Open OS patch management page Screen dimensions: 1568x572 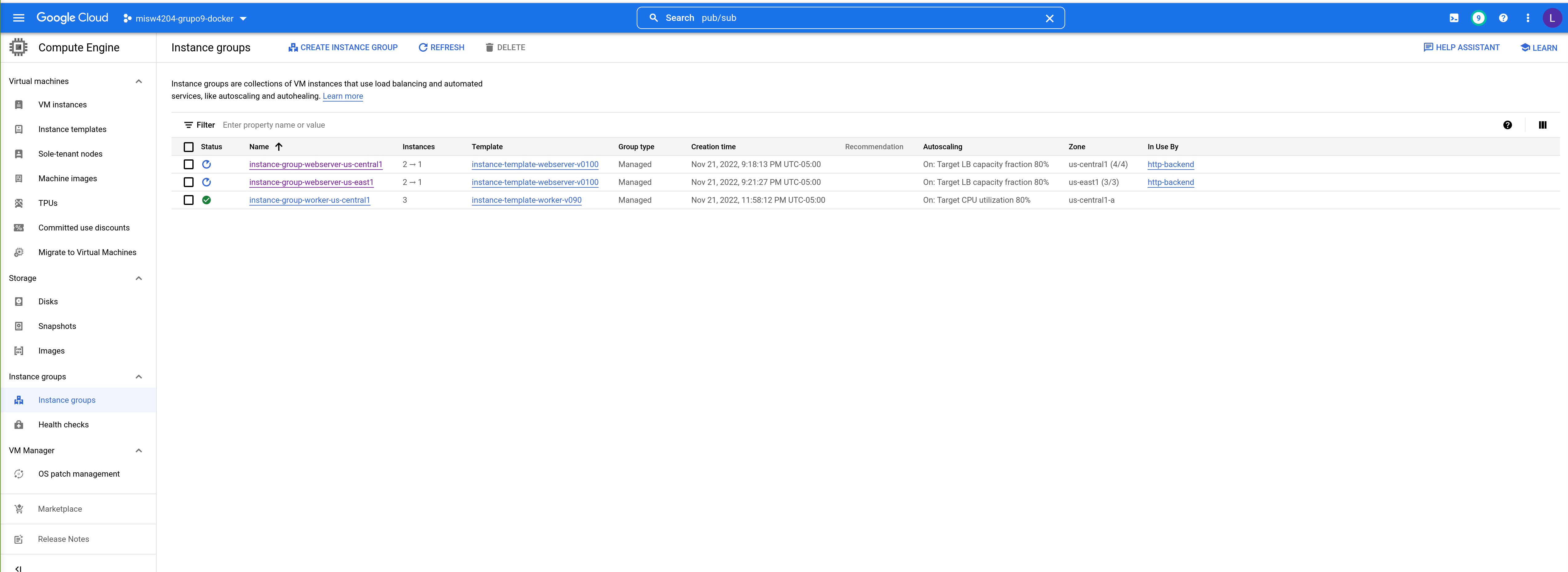tap(78, 474)
